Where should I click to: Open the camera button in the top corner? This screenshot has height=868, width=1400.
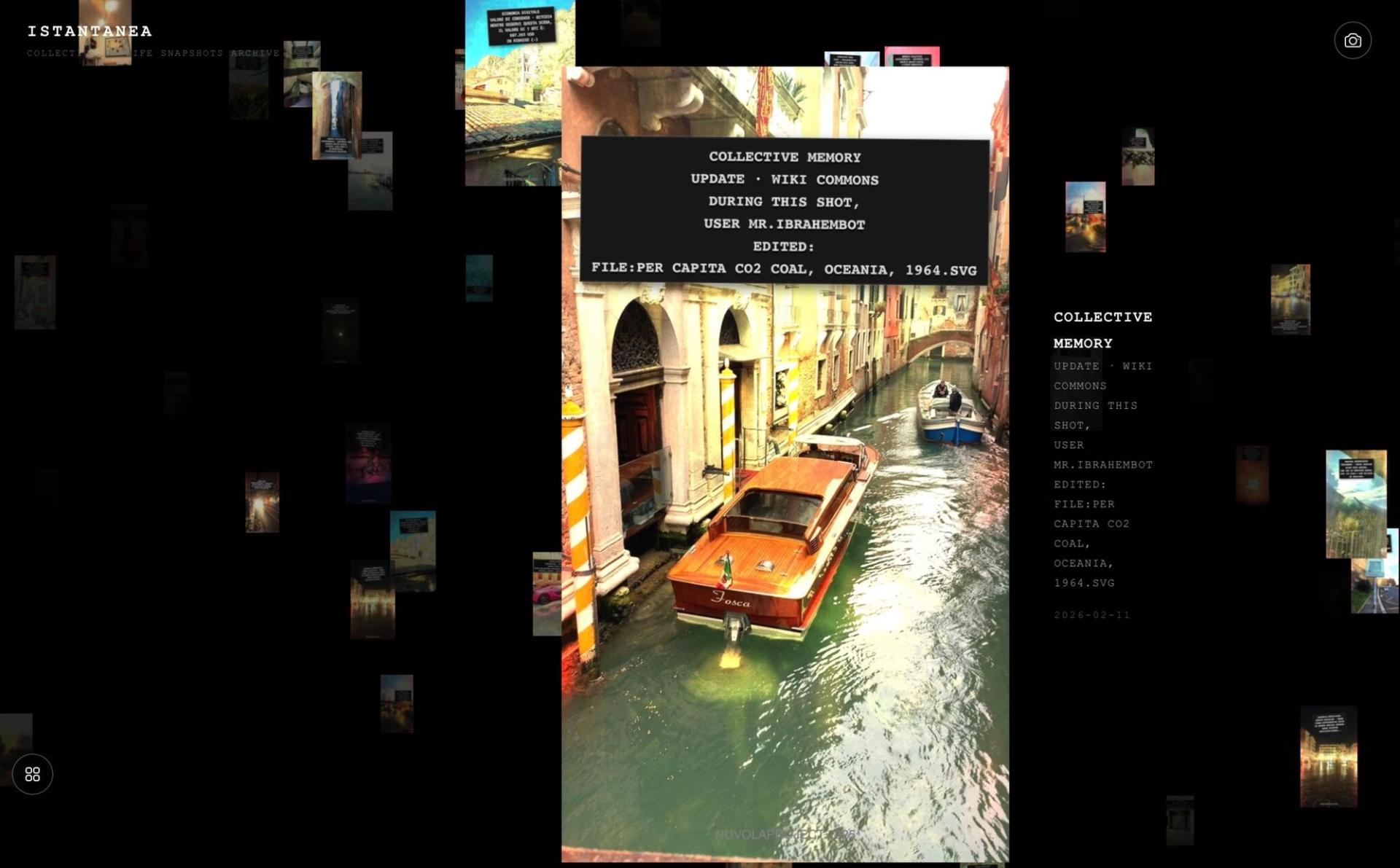click(1353, 41)
